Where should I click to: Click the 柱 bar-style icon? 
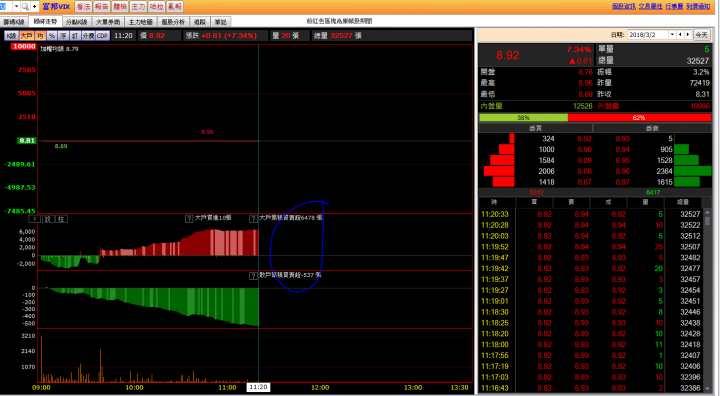(62, 219)
